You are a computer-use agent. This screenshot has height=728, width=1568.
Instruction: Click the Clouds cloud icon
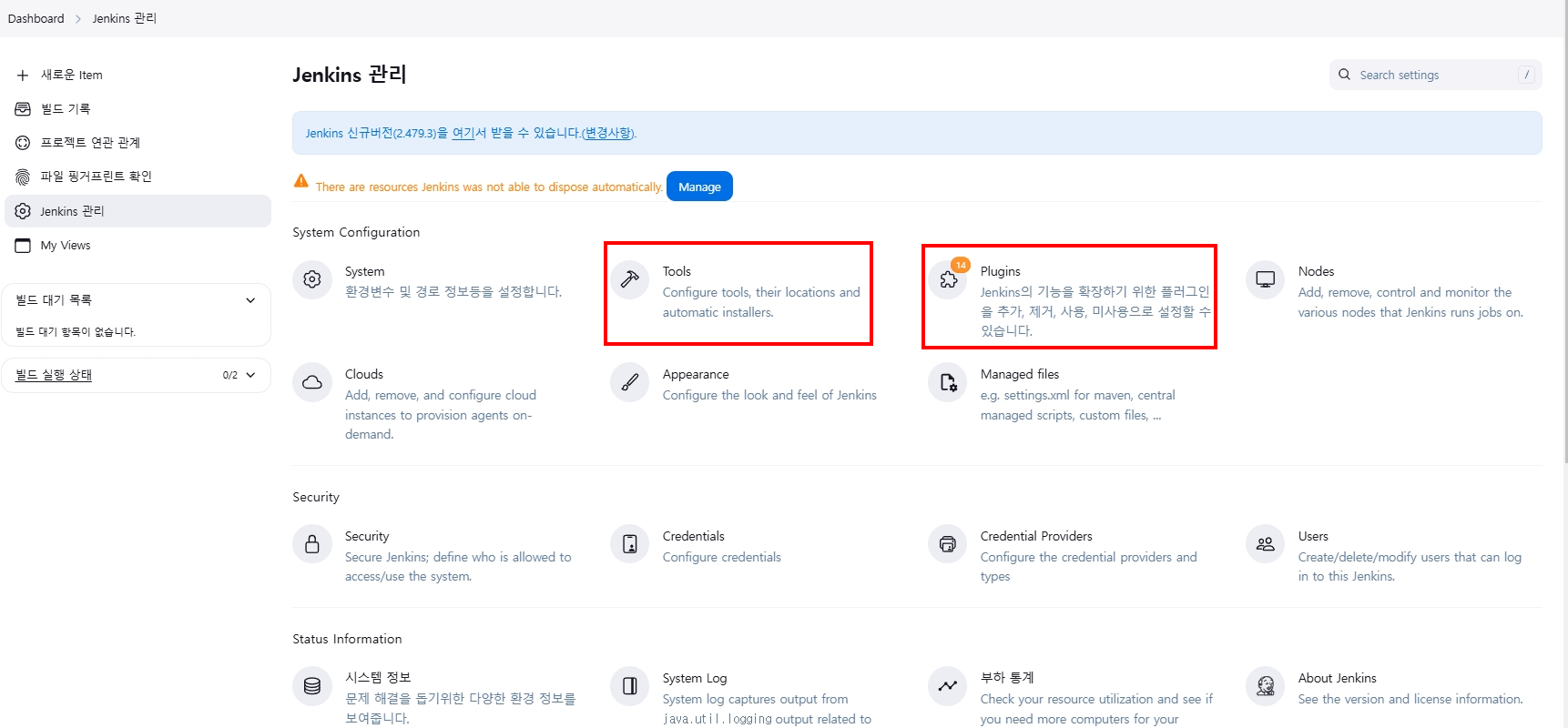312,382
